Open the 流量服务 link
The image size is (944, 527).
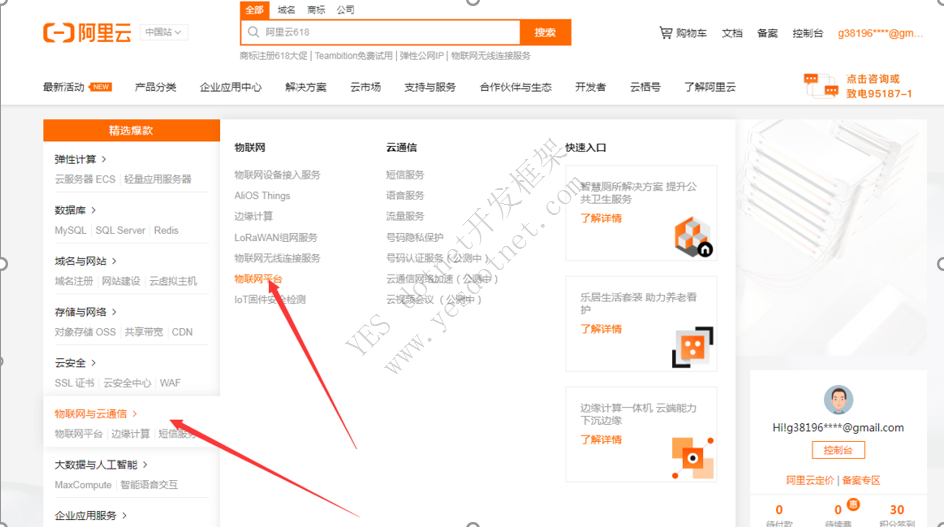pyautogui.click(x=405, y=216)
